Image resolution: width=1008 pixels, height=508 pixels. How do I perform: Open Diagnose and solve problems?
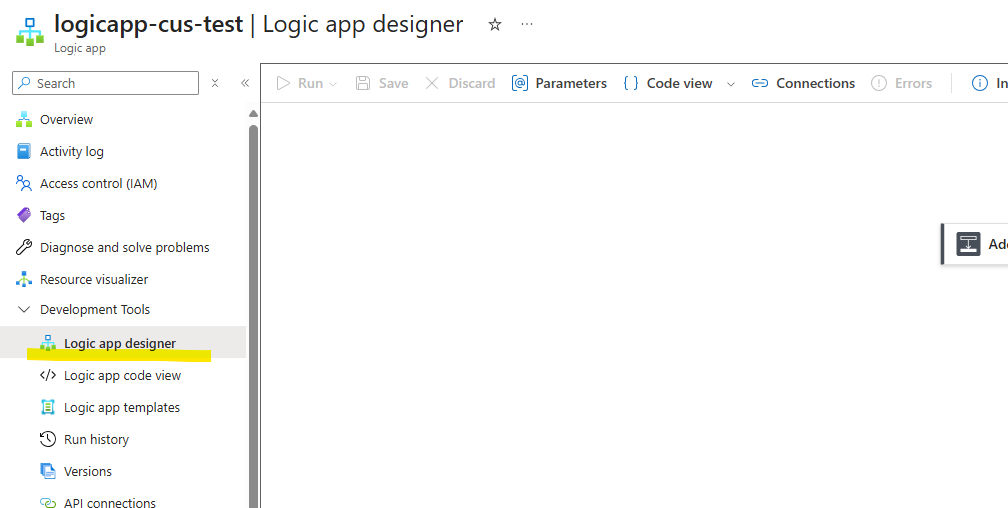click(125, 248)
